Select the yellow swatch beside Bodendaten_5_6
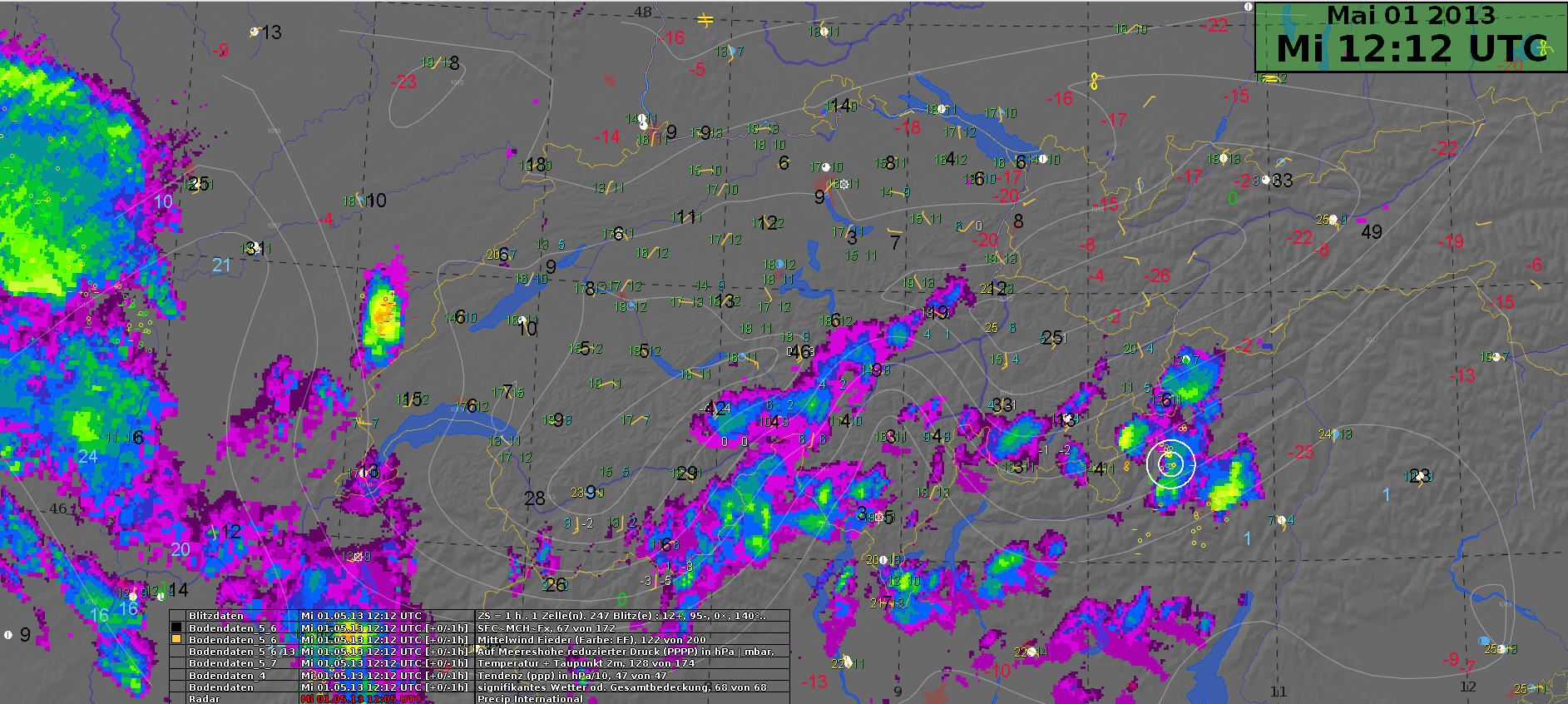The width and height of the screenshot is (1568, 704). click(176, 639)
